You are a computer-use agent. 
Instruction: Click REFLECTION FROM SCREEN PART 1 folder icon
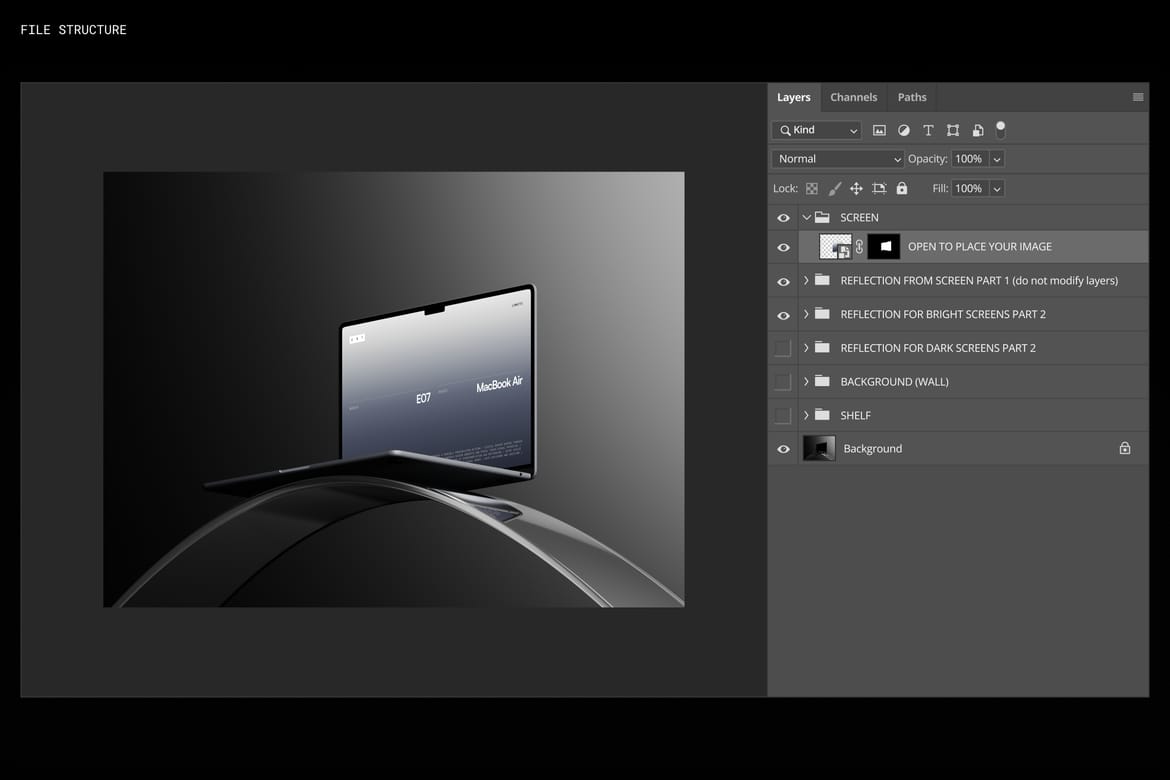[822, 281]
